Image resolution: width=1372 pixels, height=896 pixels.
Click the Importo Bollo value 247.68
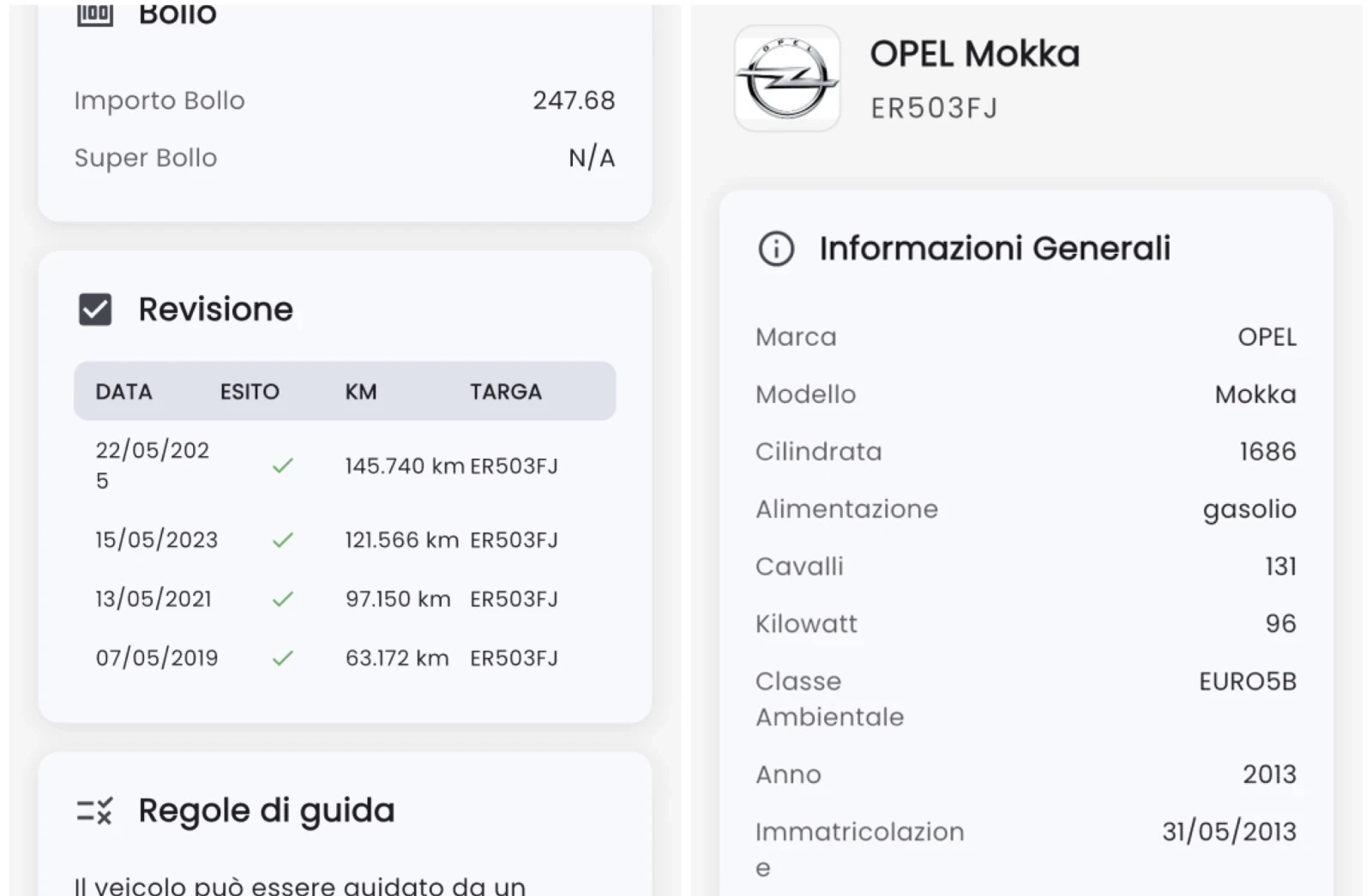pyautogui.click(x=575, y=99)
